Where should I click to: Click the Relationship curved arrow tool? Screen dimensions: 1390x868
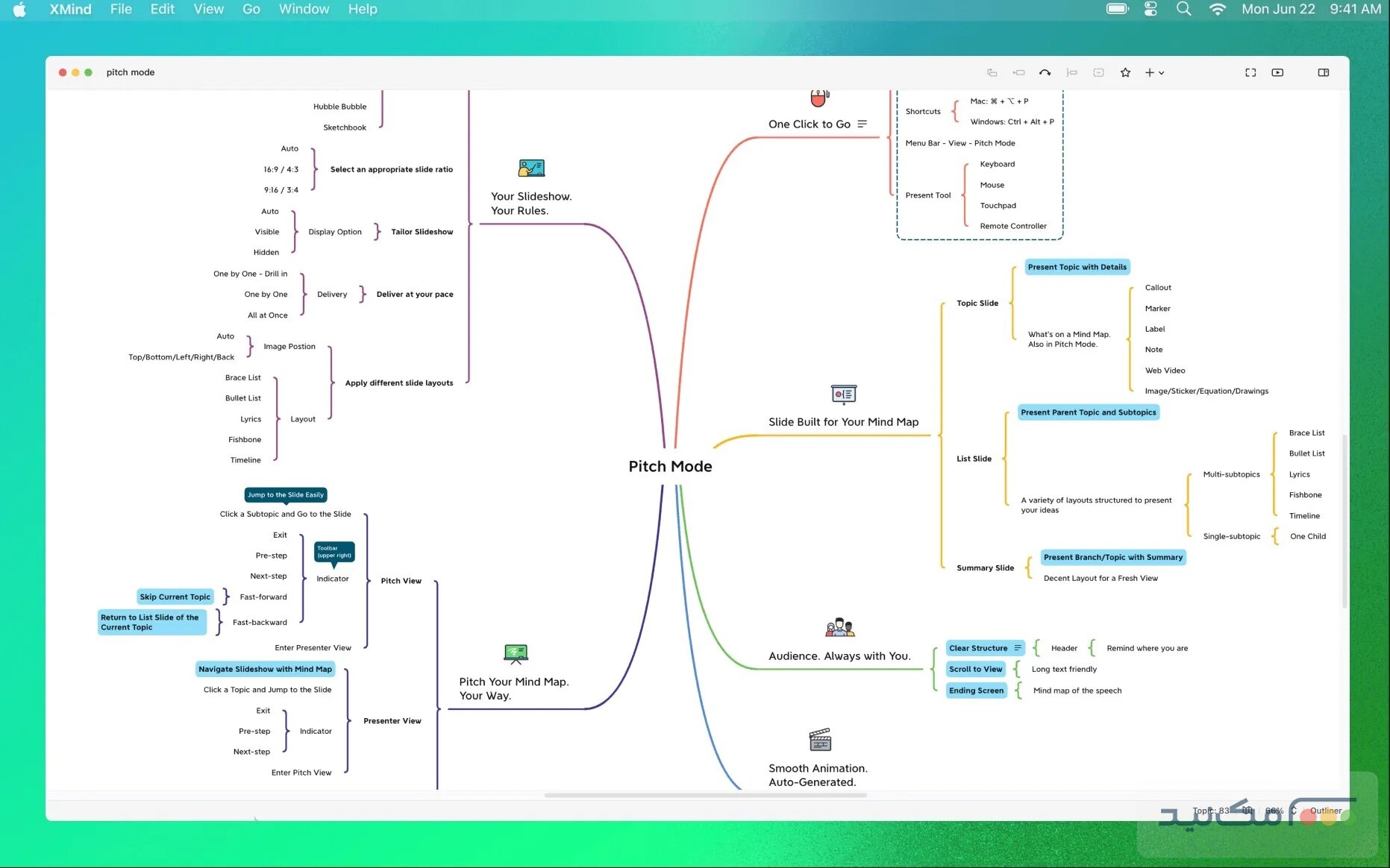coord(1045,72)
